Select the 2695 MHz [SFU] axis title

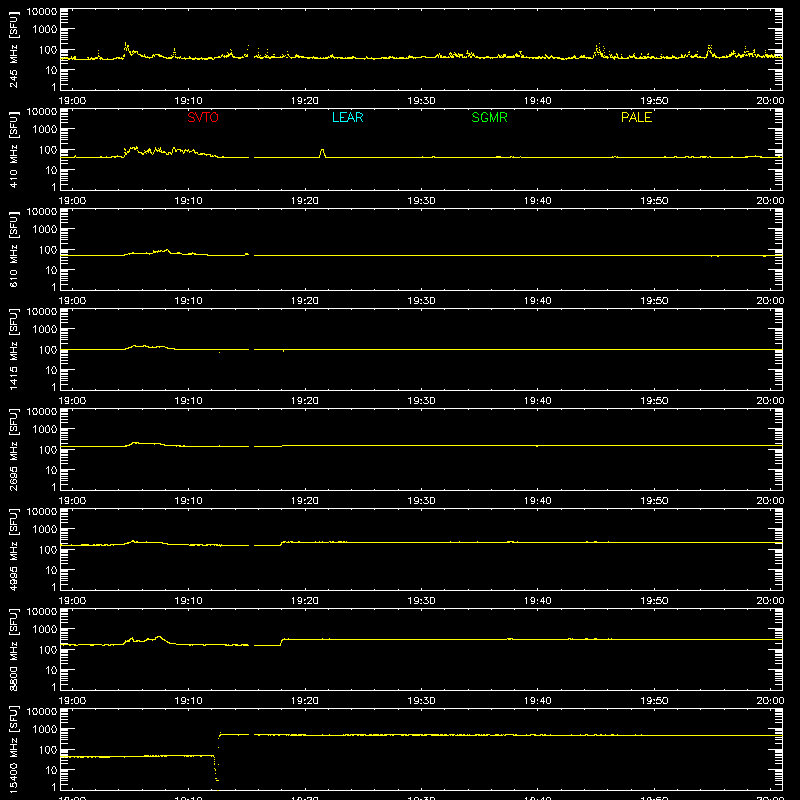(x=13, y=449)
